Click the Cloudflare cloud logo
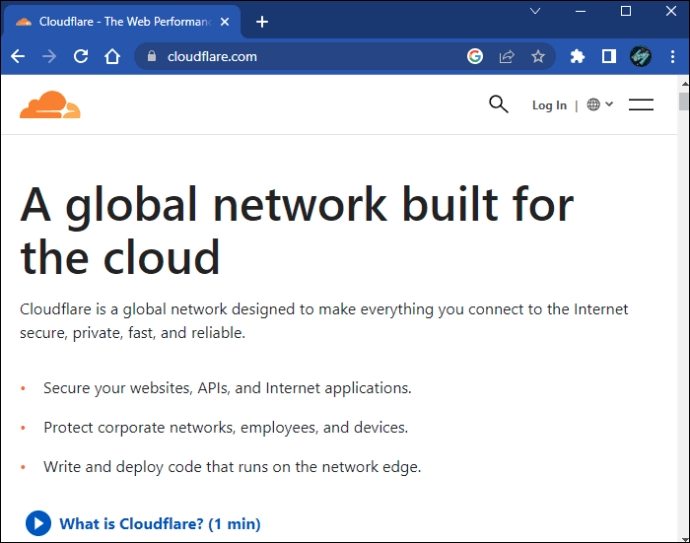Screen dimensions: 690x543 click(x=50, y=105)
